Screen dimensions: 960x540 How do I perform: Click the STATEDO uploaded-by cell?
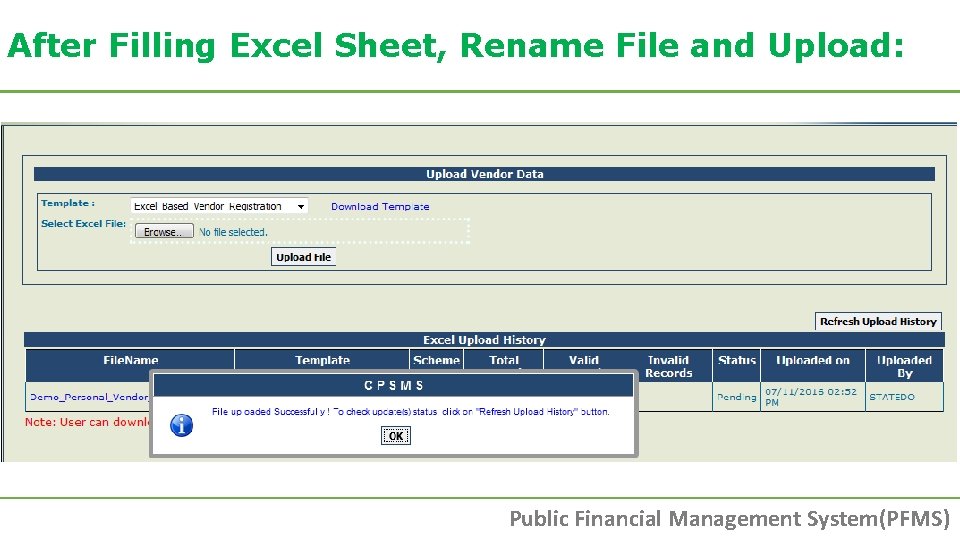[904, 397]
